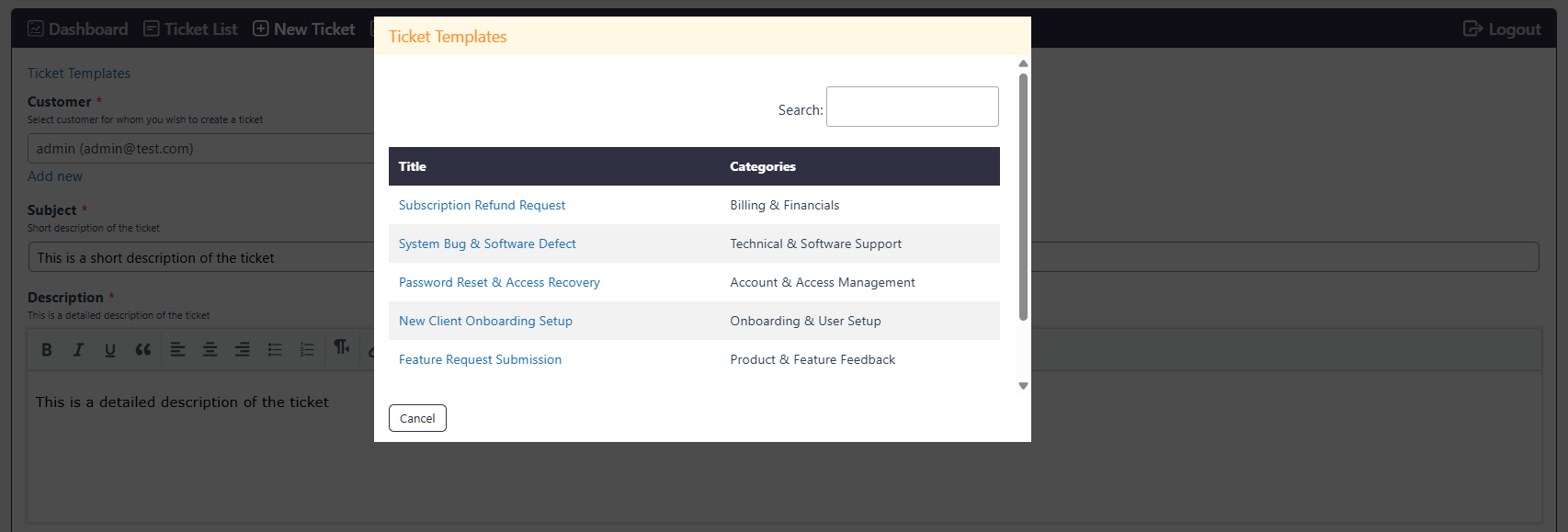Log out using the Logout link
This screenshot has height=532, width=1568.
(1502, 29)
